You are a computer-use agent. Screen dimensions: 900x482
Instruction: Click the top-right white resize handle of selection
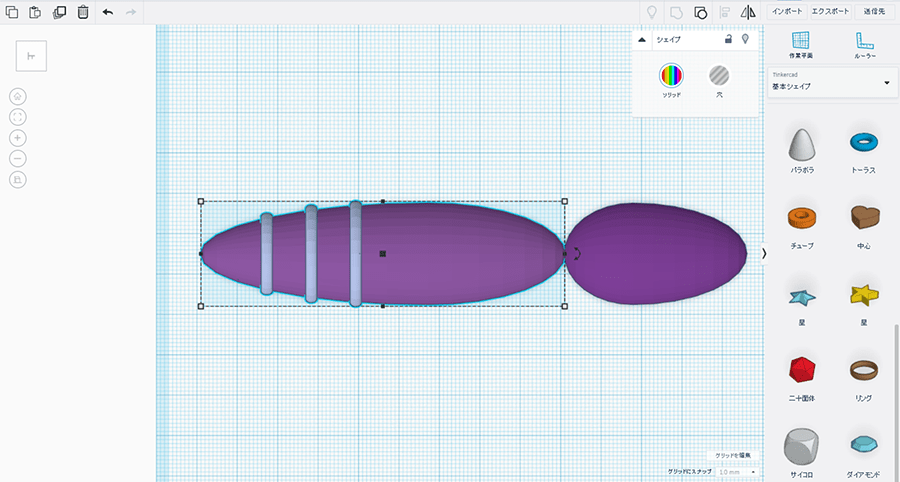565,201
